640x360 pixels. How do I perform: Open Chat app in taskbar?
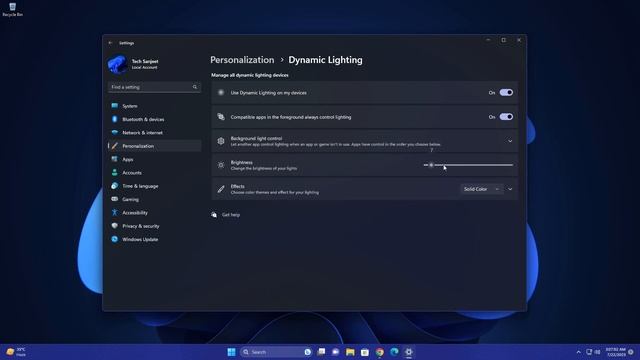336,352
